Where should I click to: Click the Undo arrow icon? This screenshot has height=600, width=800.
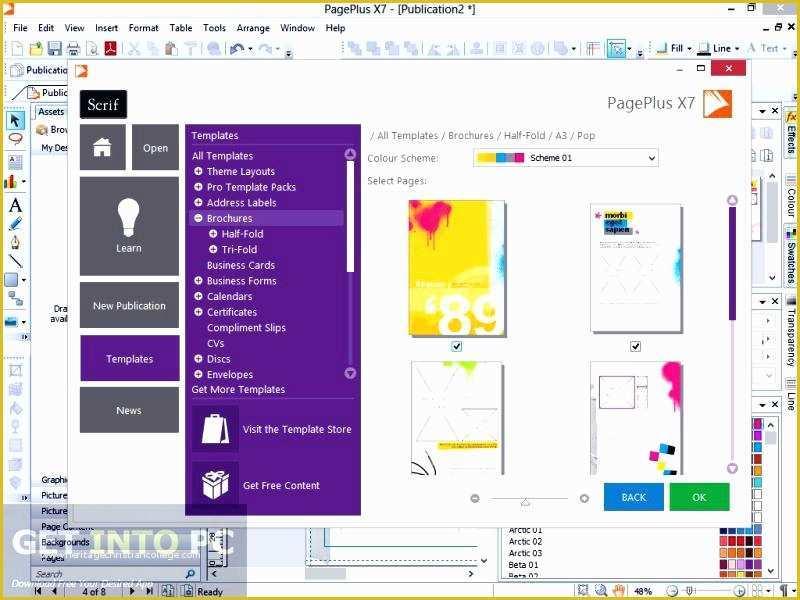[x=237, y=48]
